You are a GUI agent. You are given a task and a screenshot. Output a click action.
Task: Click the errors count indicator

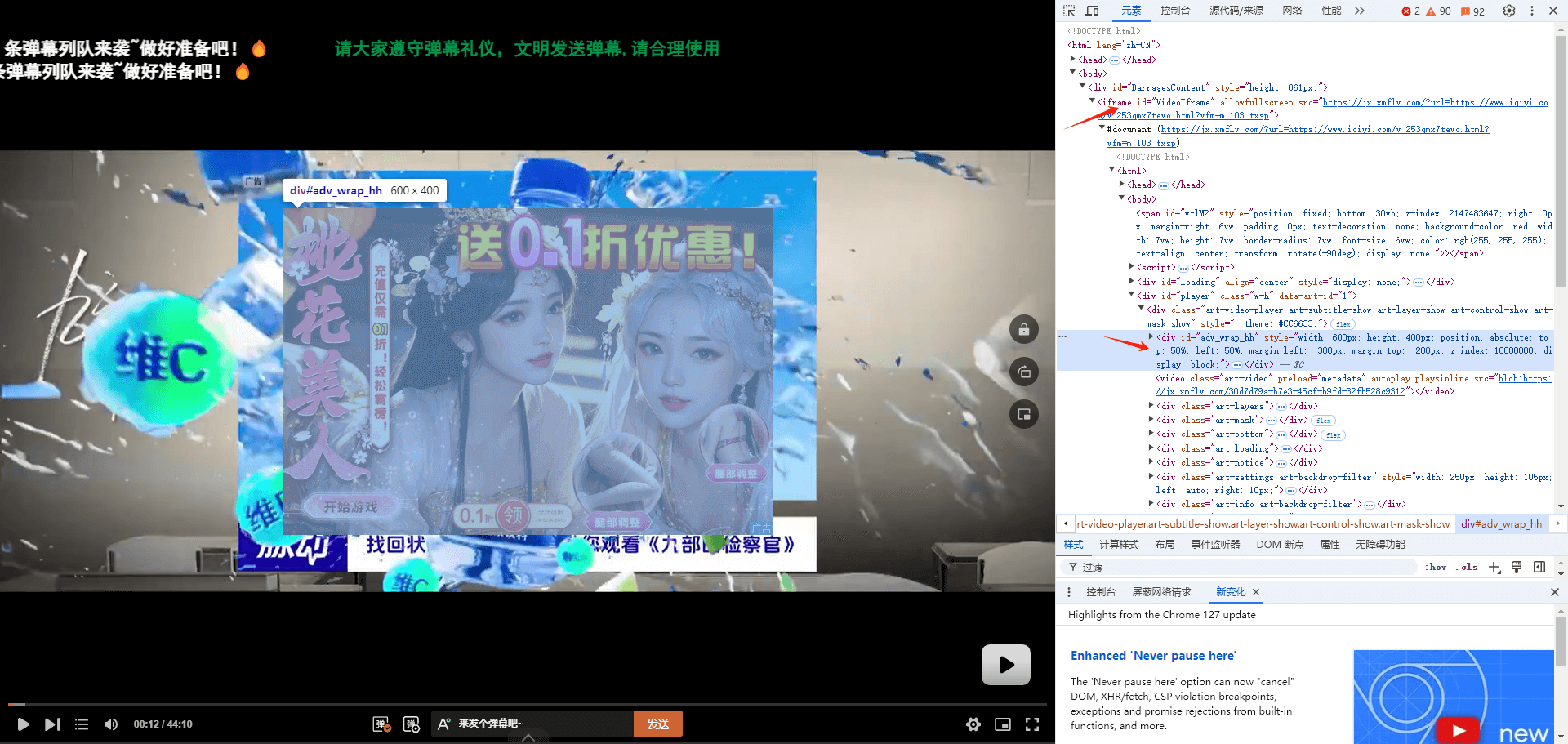(1410, 11)
